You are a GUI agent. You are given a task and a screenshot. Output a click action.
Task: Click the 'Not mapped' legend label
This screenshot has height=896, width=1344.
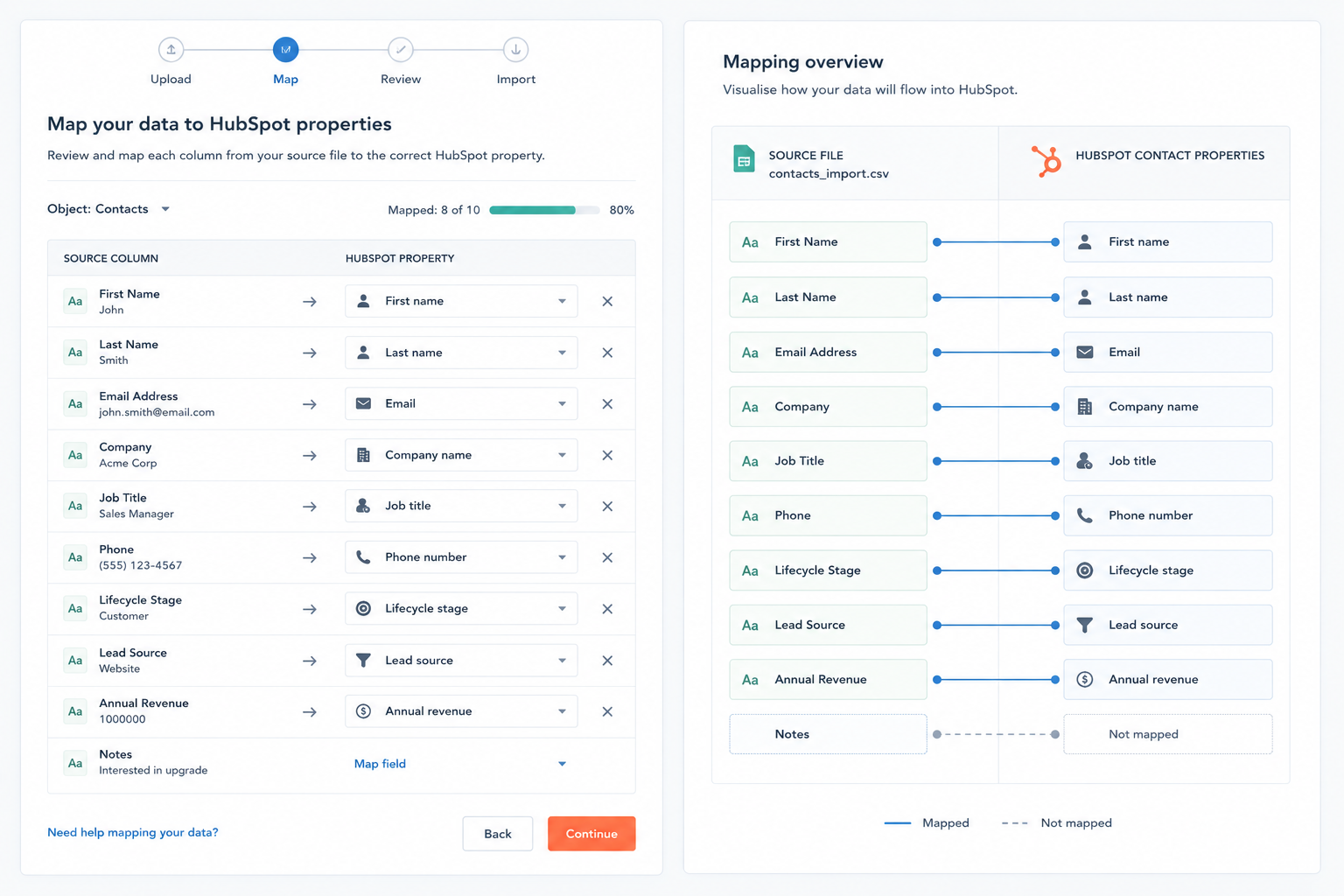coord(1076,823)
